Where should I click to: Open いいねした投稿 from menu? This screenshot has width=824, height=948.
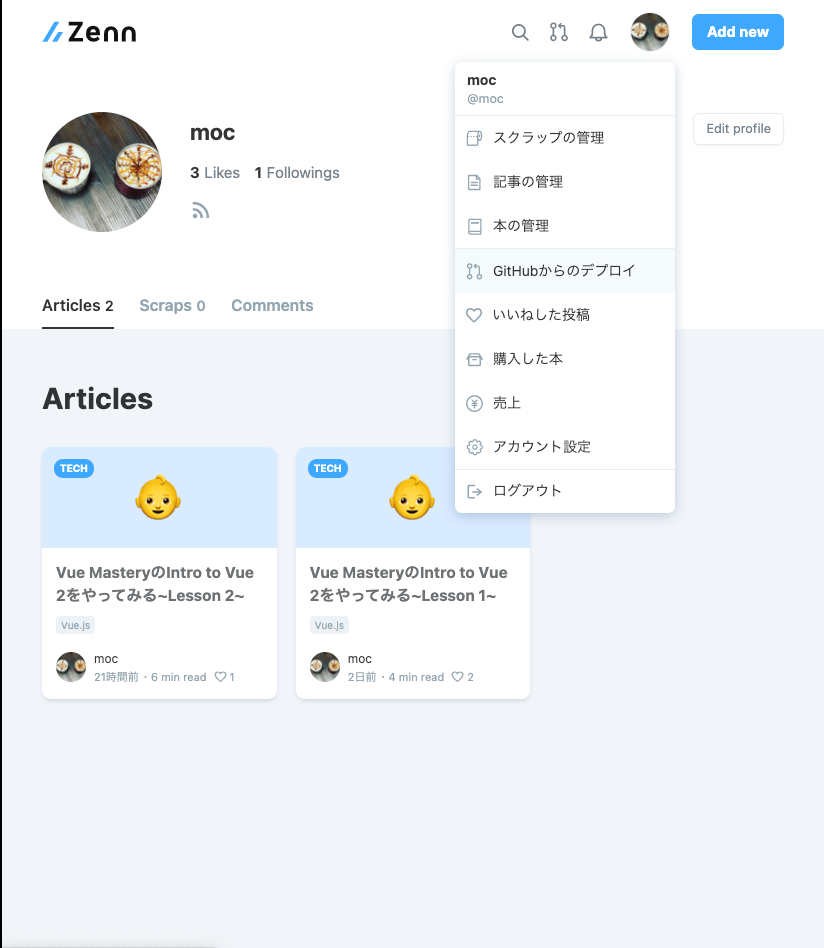pyautogui.click(x=565, y=315)
